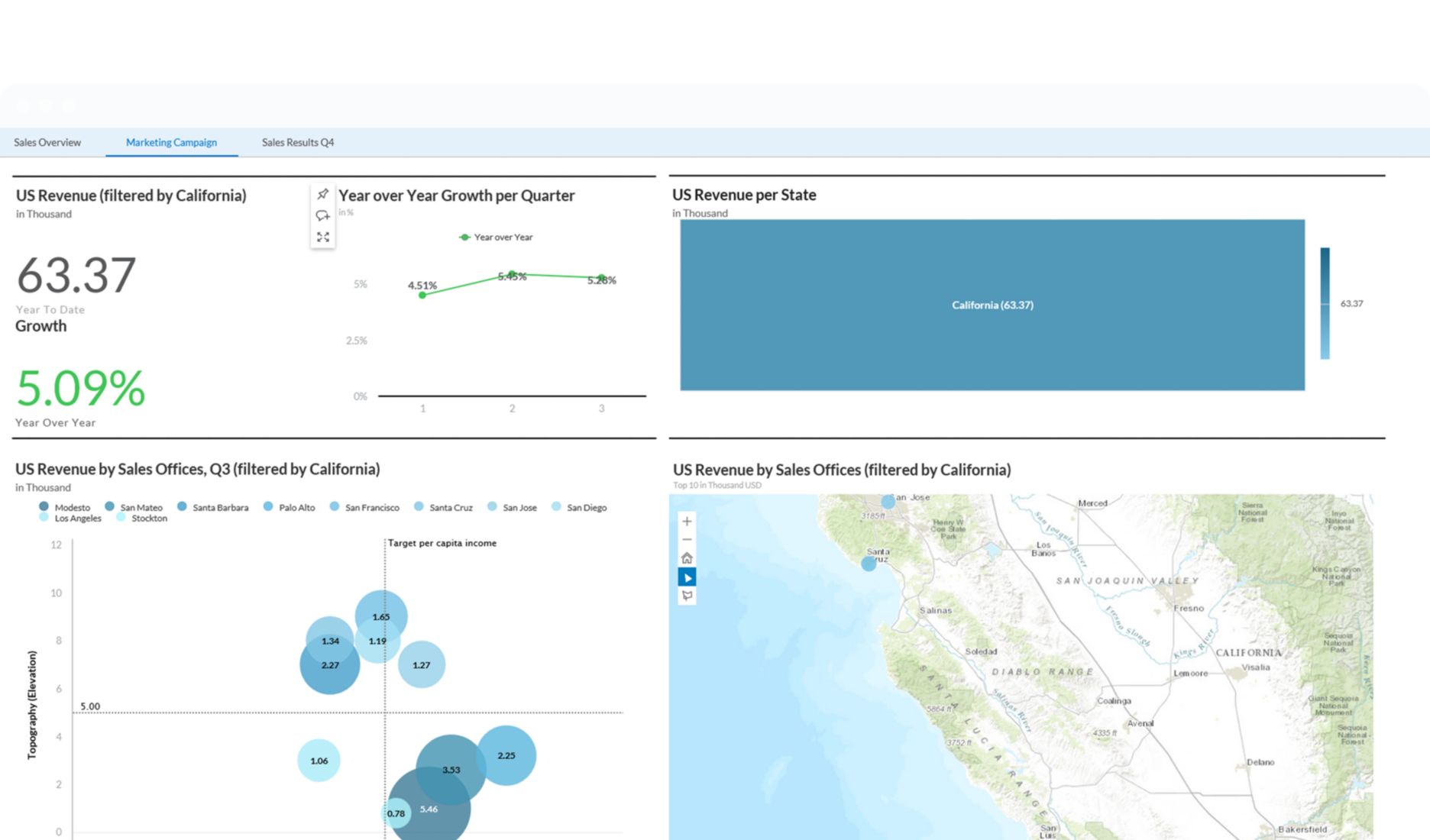Click the revenue color gradient scale bar
Viewport: 1430px width, 840px height.
(x=1325, y=303)
